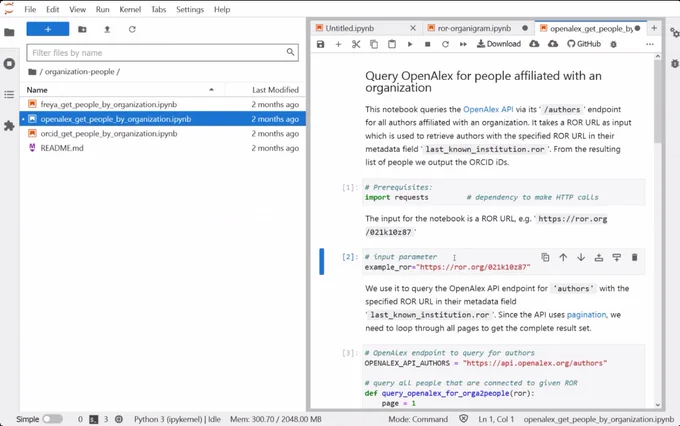Click the organization-people breadcrumb
This screenshot has width=680, height=426.
[x=79, y=72]
